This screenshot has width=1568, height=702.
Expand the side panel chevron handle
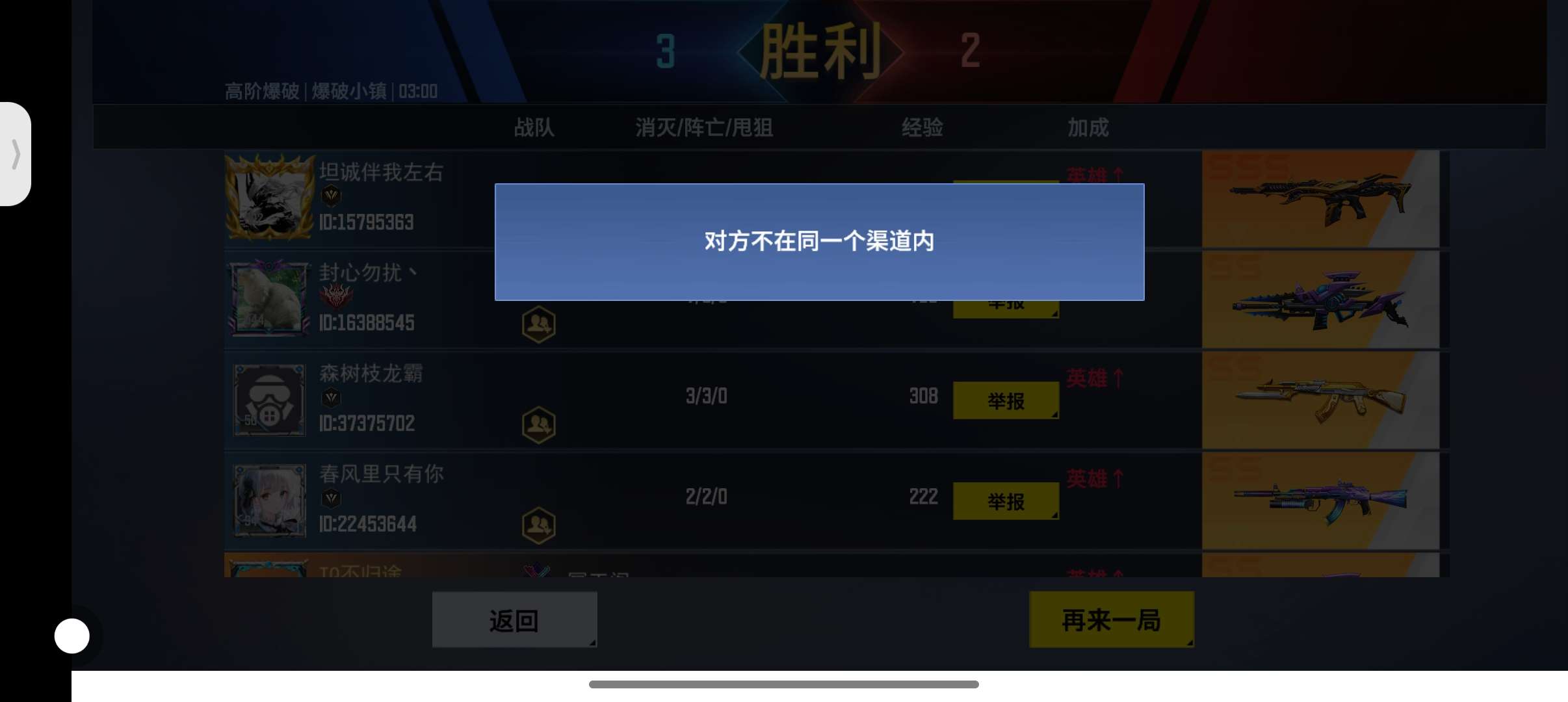pos(16,154)
